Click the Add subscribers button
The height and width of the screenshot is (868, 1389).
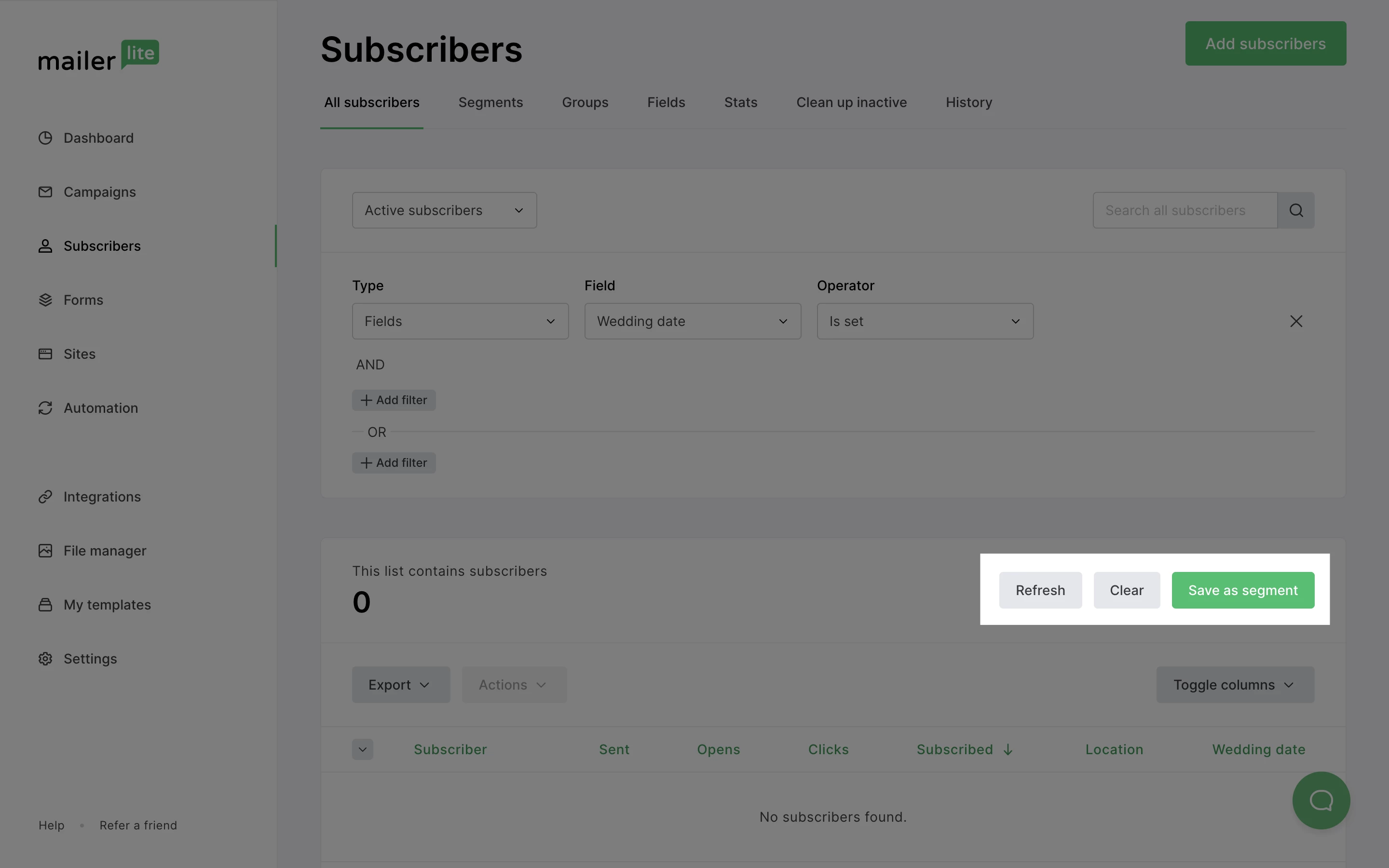coord(1265,43)
